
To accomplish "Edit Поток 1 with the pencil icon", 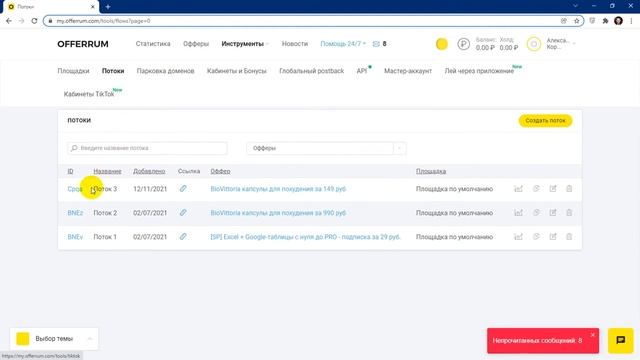I will 553,237.
